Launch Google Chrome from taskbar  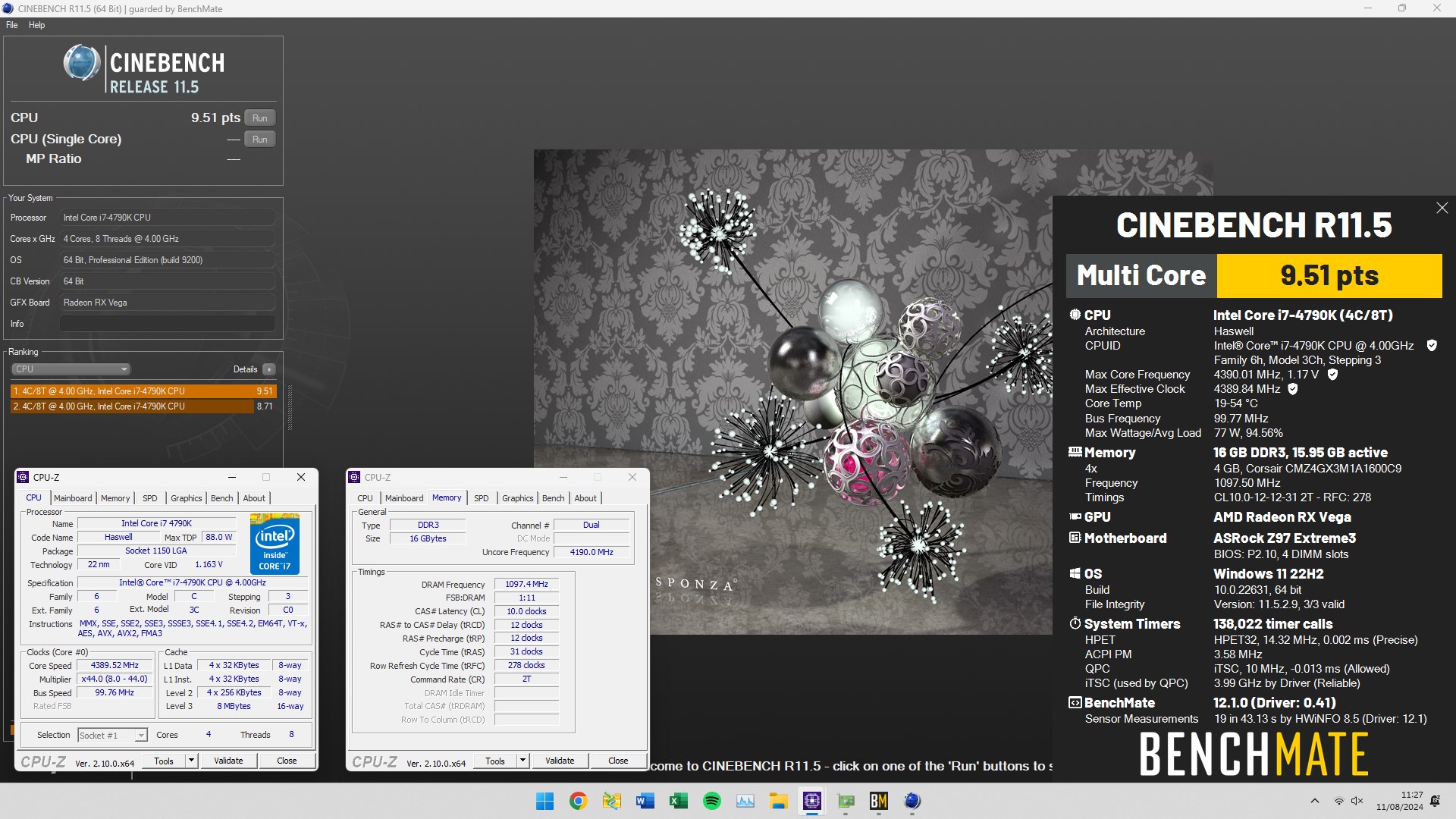click(x=578, y=801)
